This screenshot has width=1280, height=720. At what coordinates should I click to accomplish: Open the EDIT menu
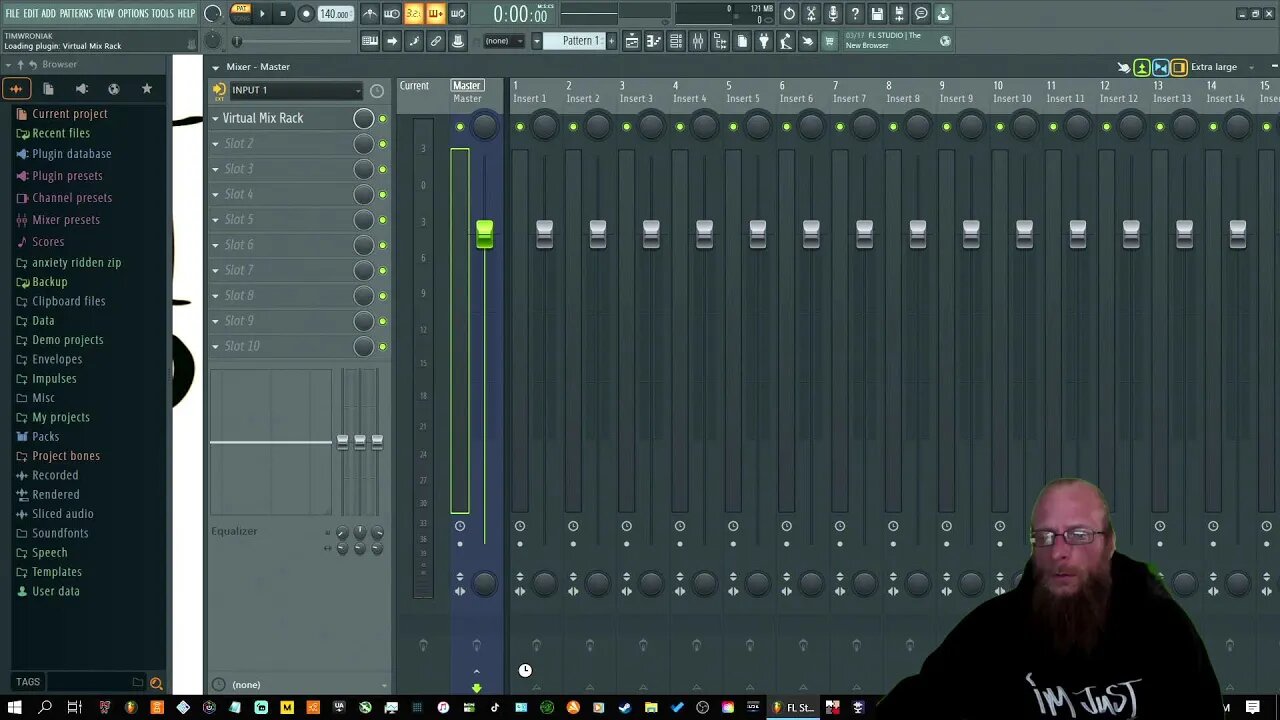[x=31, y=13]
